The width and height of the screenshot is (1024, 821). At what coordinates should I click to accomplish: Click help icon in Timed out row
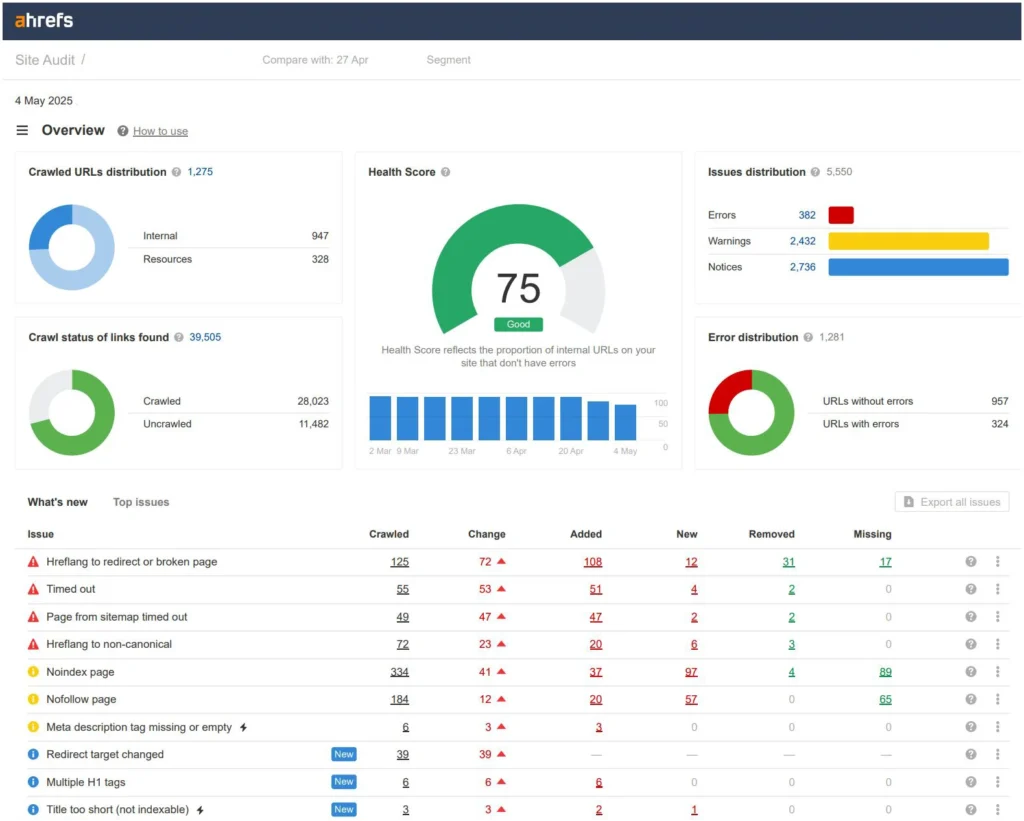click(971, 589)
